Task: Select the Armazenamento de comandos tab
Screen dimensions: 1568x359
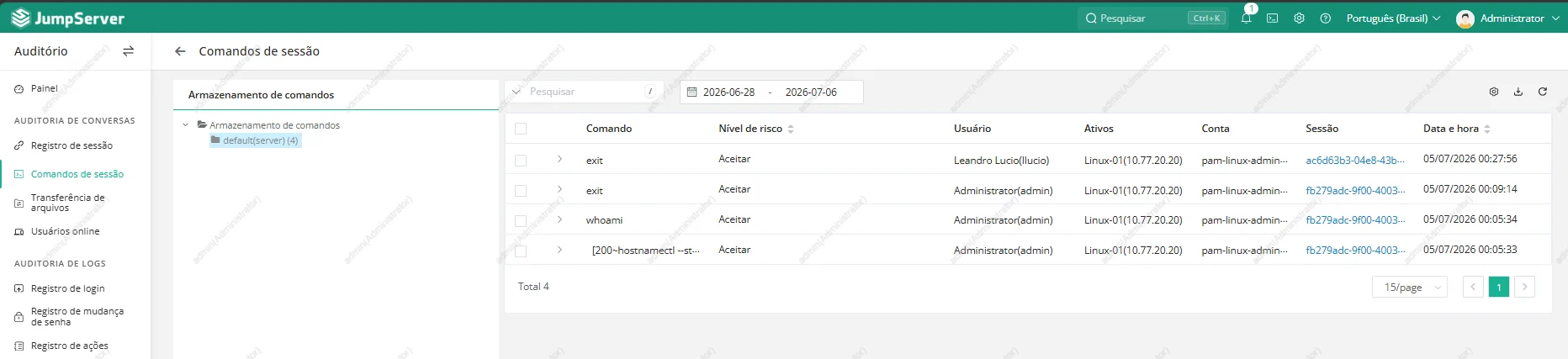Action: (262, 95)
